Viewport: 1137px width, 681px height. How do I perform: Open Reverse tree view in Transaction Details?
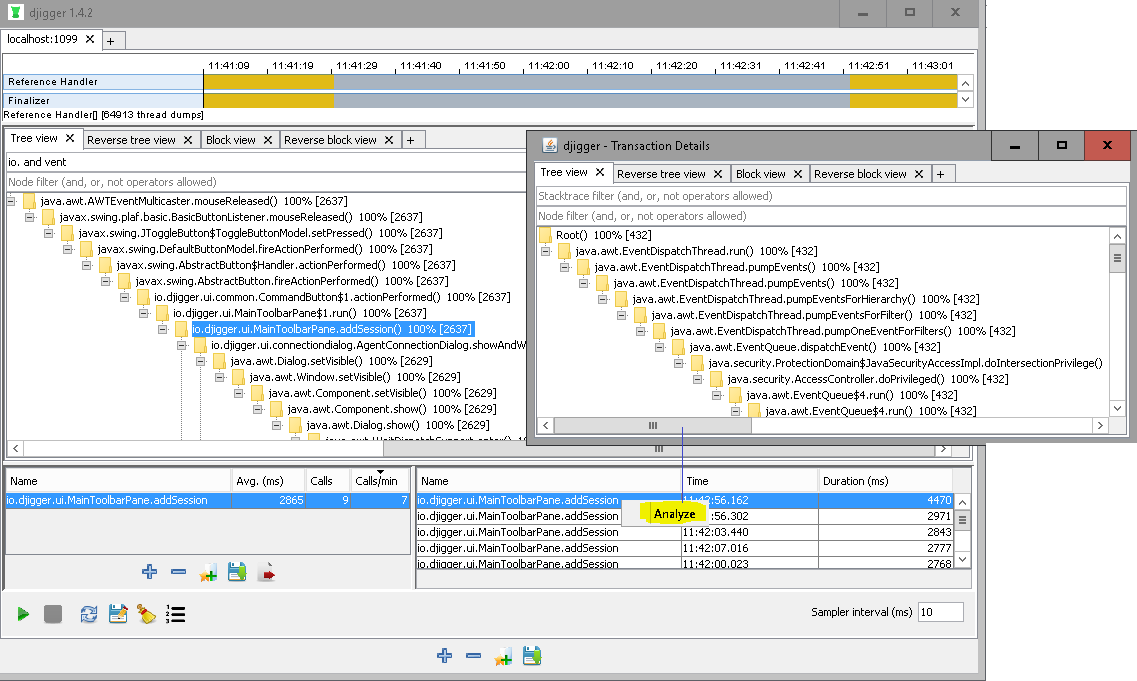(661, 174)
